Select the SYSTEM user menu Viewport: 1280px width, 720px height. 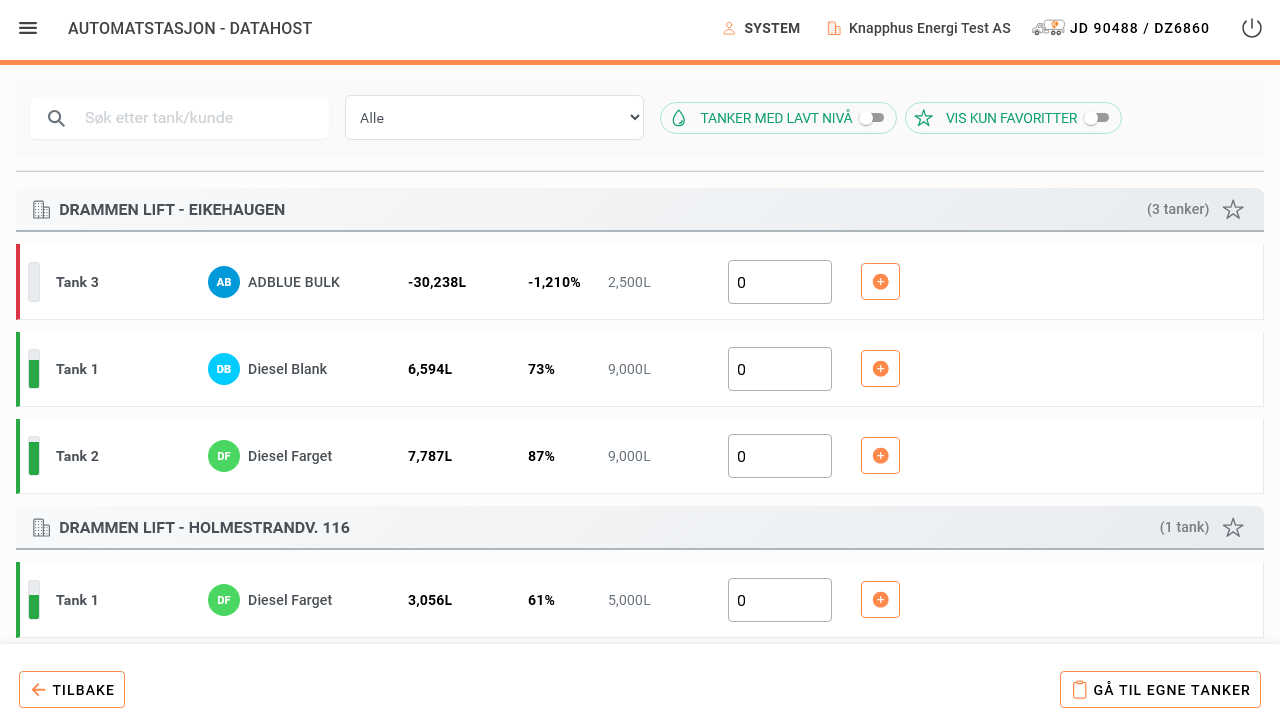click(762, 28)
